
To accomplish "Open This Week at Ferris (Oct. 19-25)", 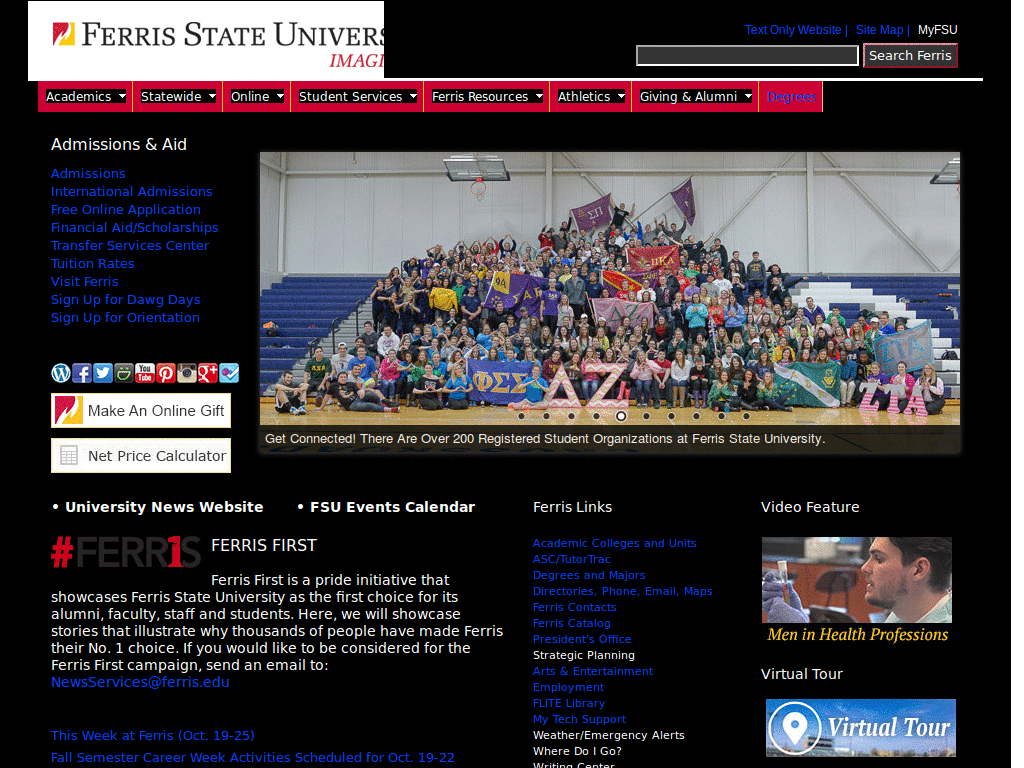I will 152,735.
